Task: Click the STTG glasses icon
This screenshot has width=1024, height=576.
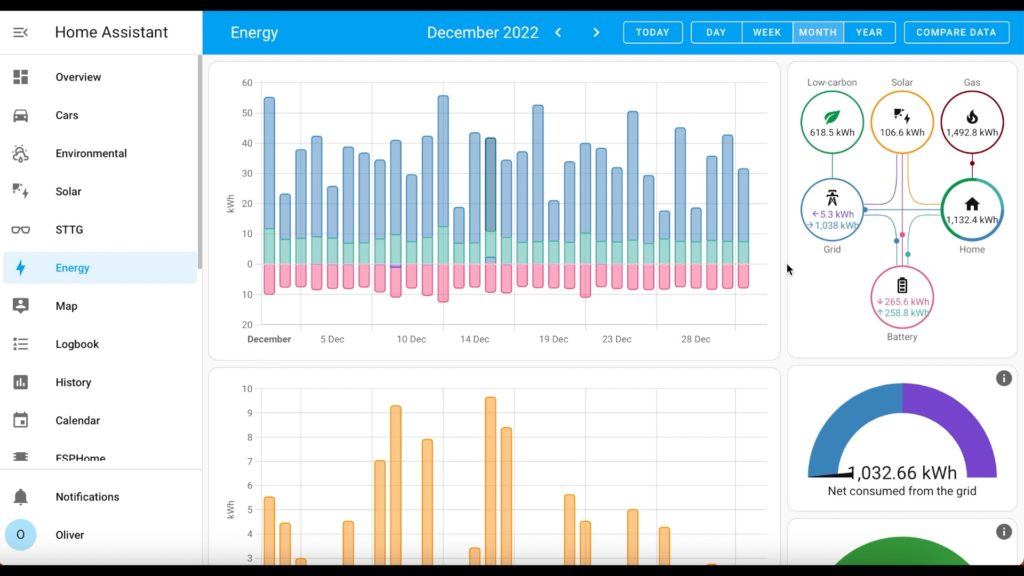Action: (x=20, y=230)
